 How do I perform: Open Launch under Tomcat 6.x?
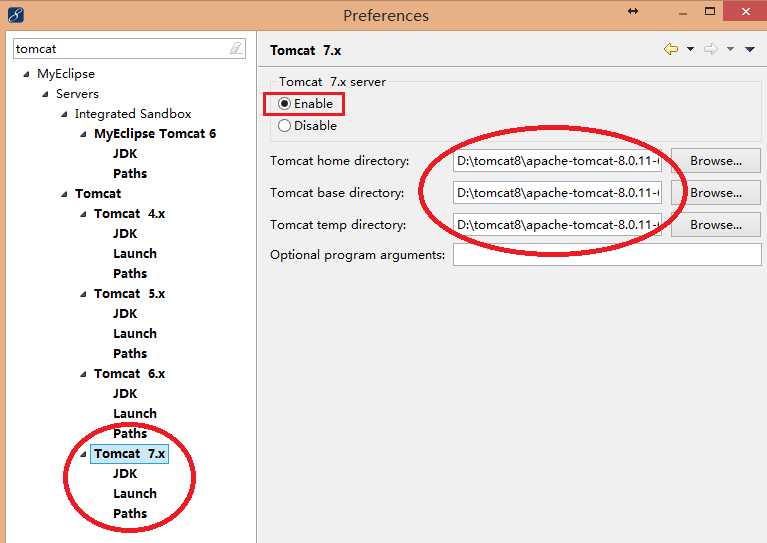click(x=135, y=414)
